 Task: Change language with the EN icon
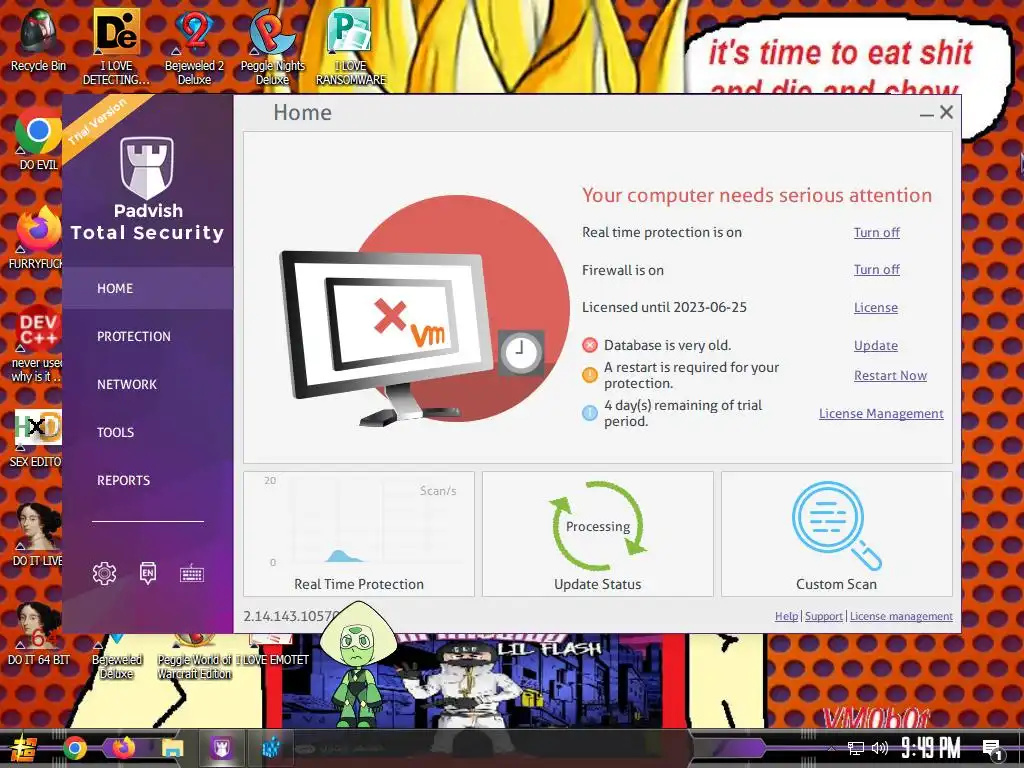[148, 573]
